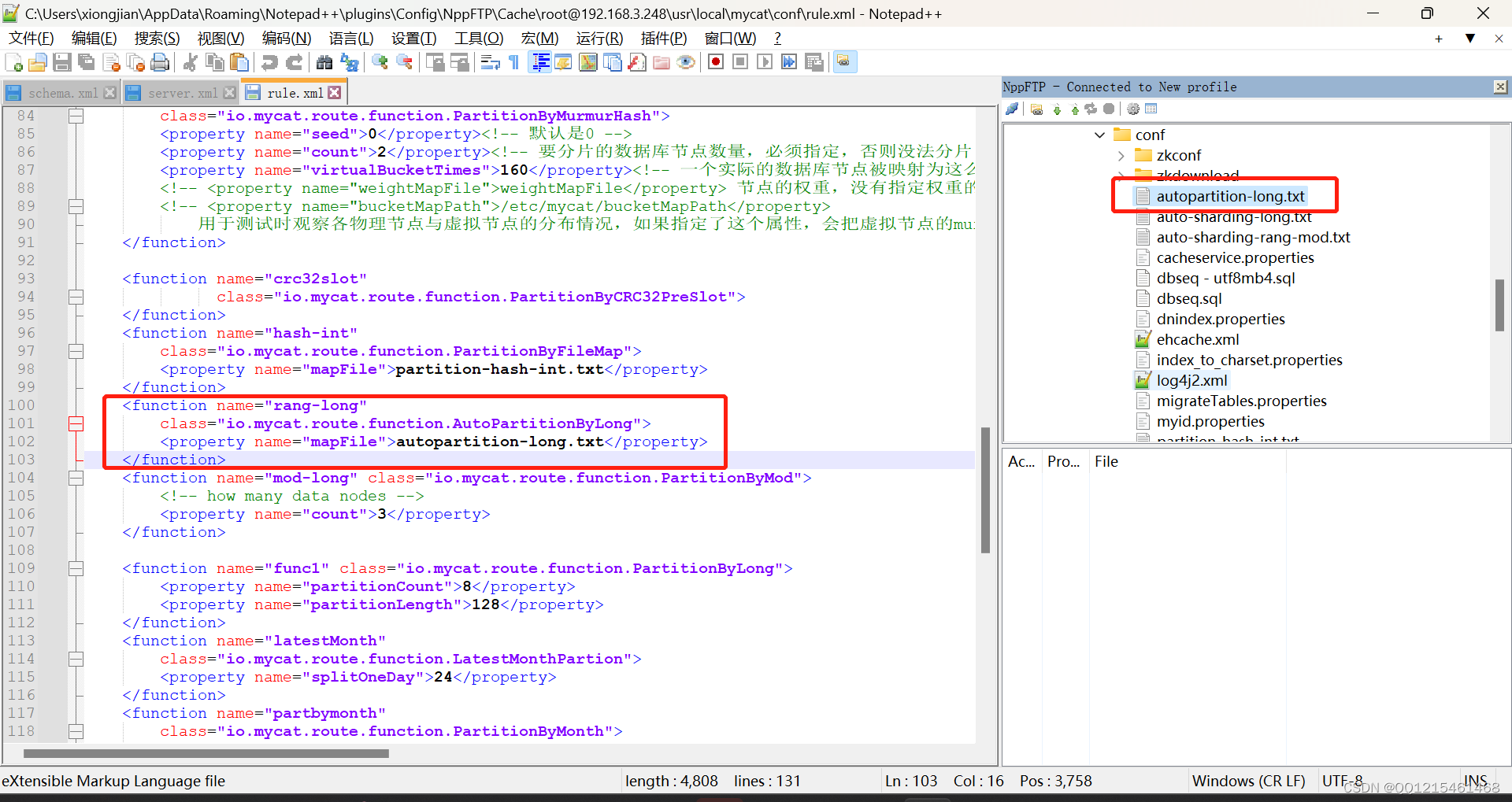Screen dimensions: 1512x802
Task: Click the Save All toolbar icon
Action: (87, 63)
